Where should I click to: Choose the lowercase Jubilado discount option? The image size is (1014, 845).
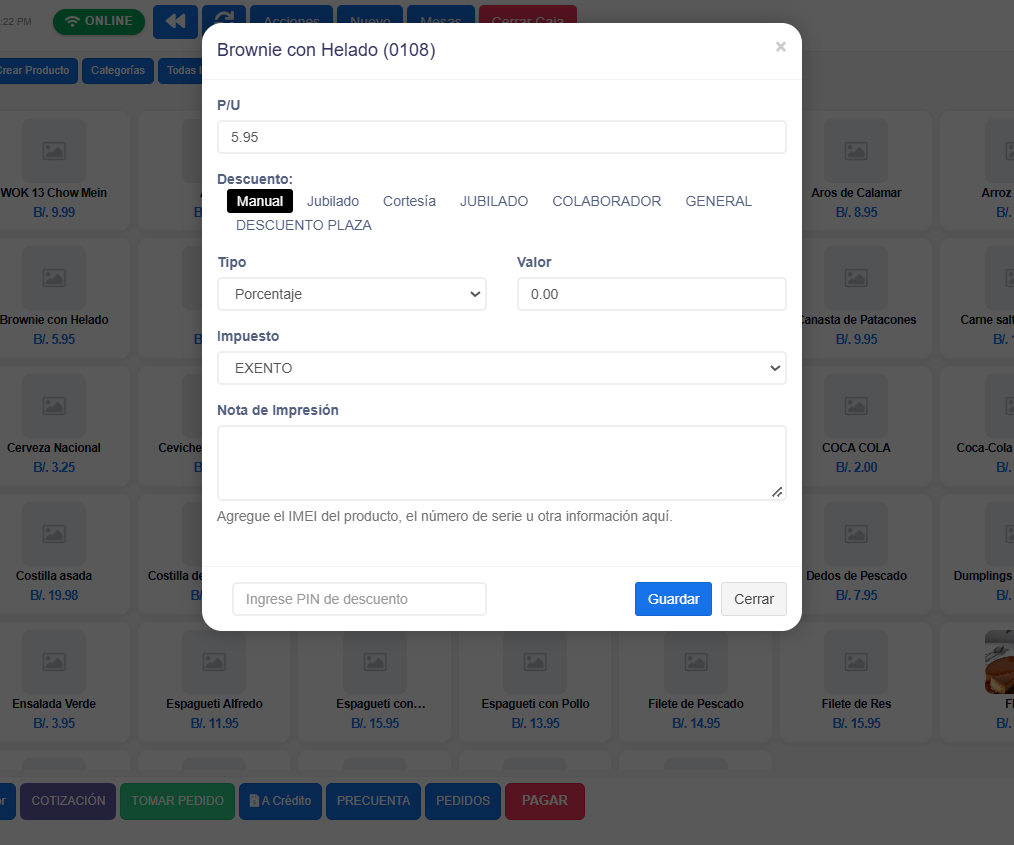coord(333,201)
